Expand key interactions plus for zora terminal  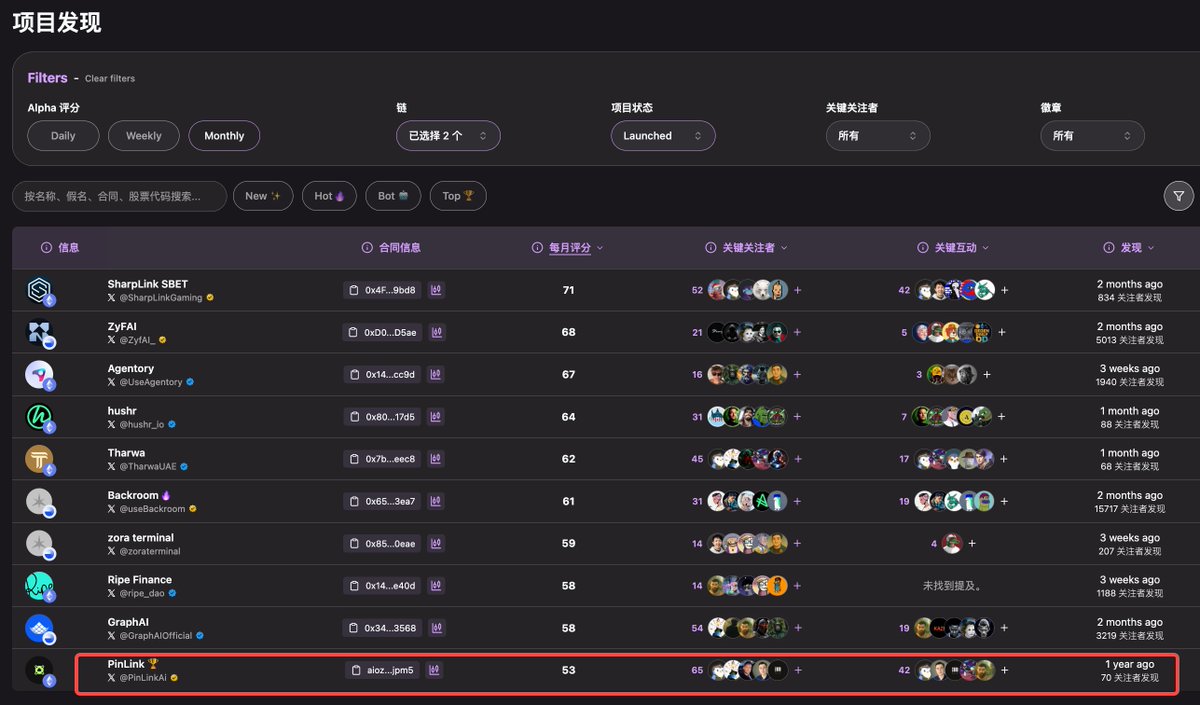pyautogui.click(x=971, y=544)
